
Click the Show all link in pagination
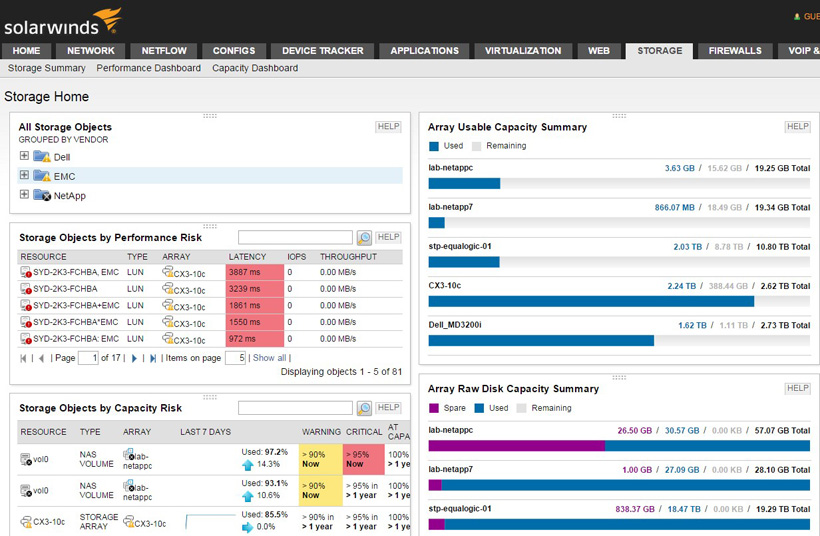(x=269, y=358)
